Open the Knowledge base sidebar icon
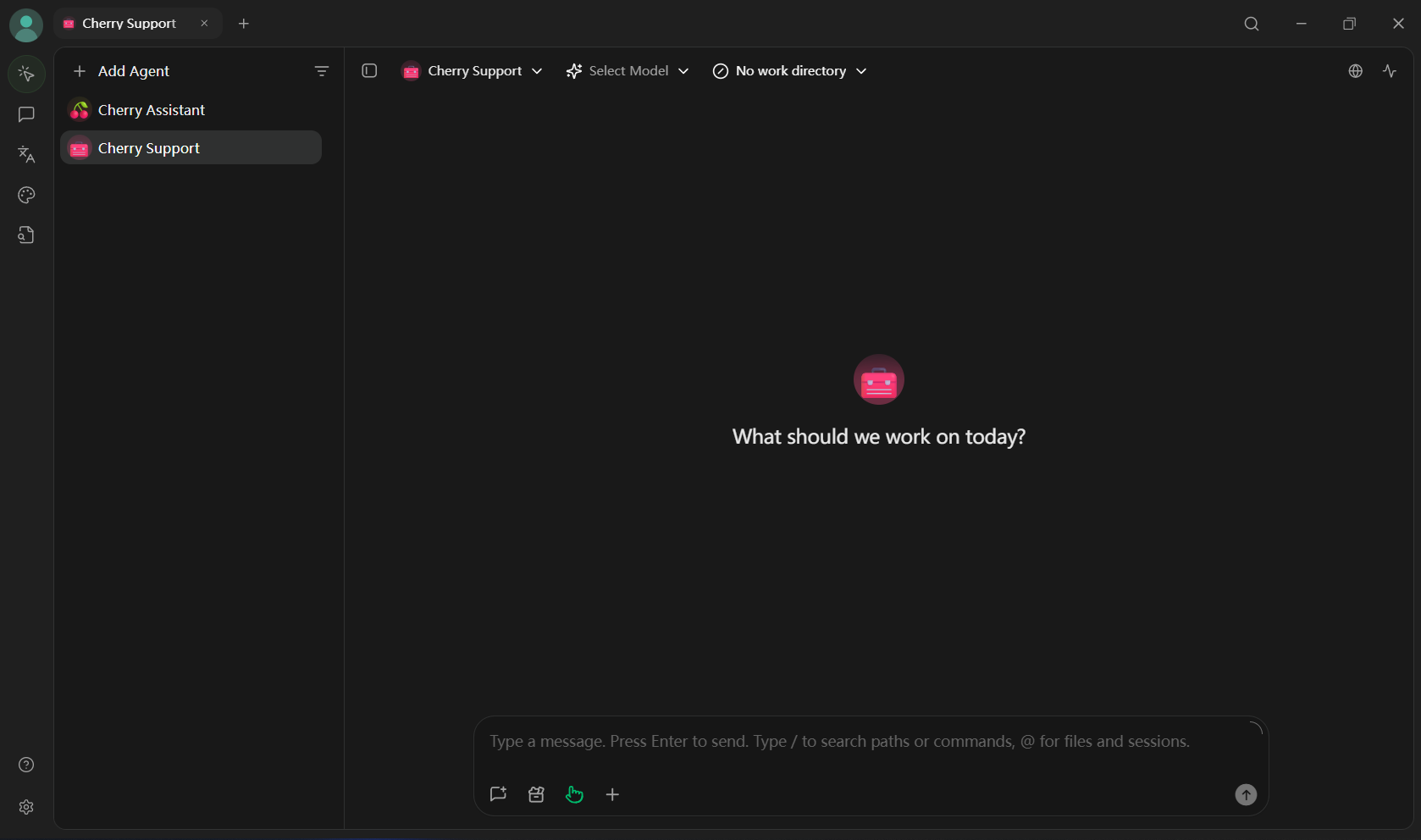Viewport: 1421px width, 840px height. [26, 235]
